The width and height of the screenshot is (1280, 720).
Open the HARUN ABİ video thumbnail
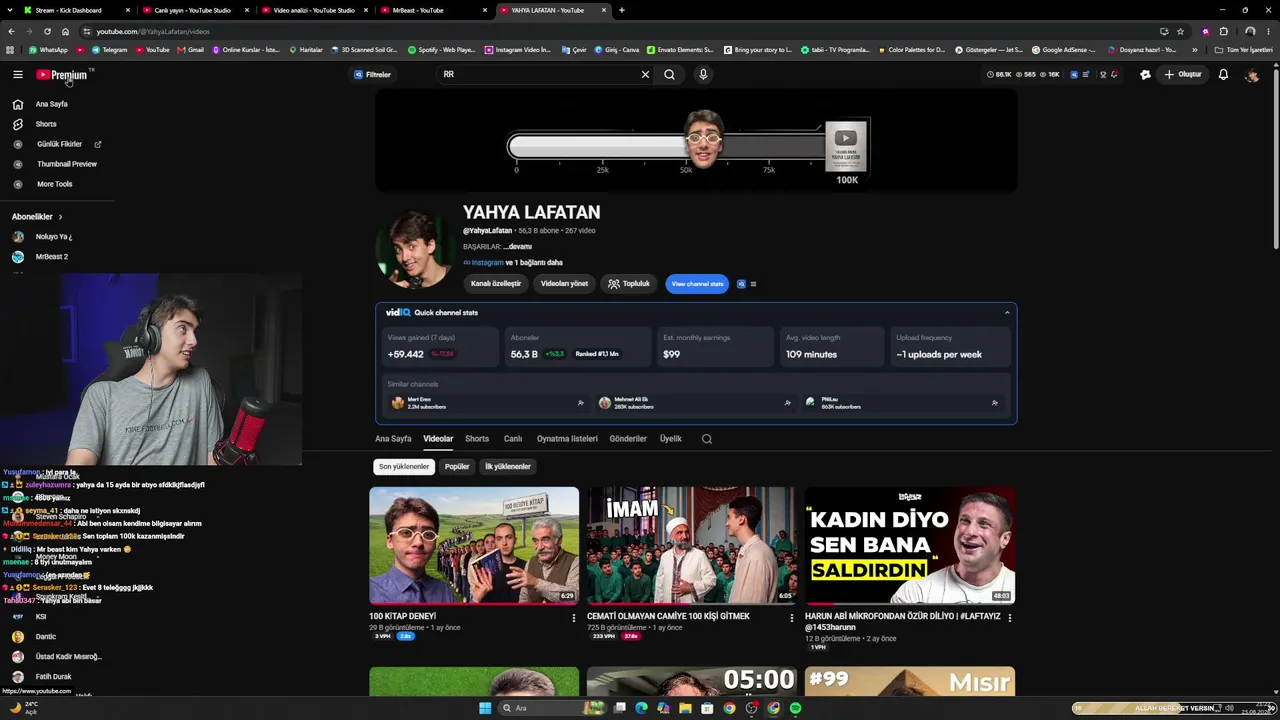pyautogui.click(x=910, y=546)
